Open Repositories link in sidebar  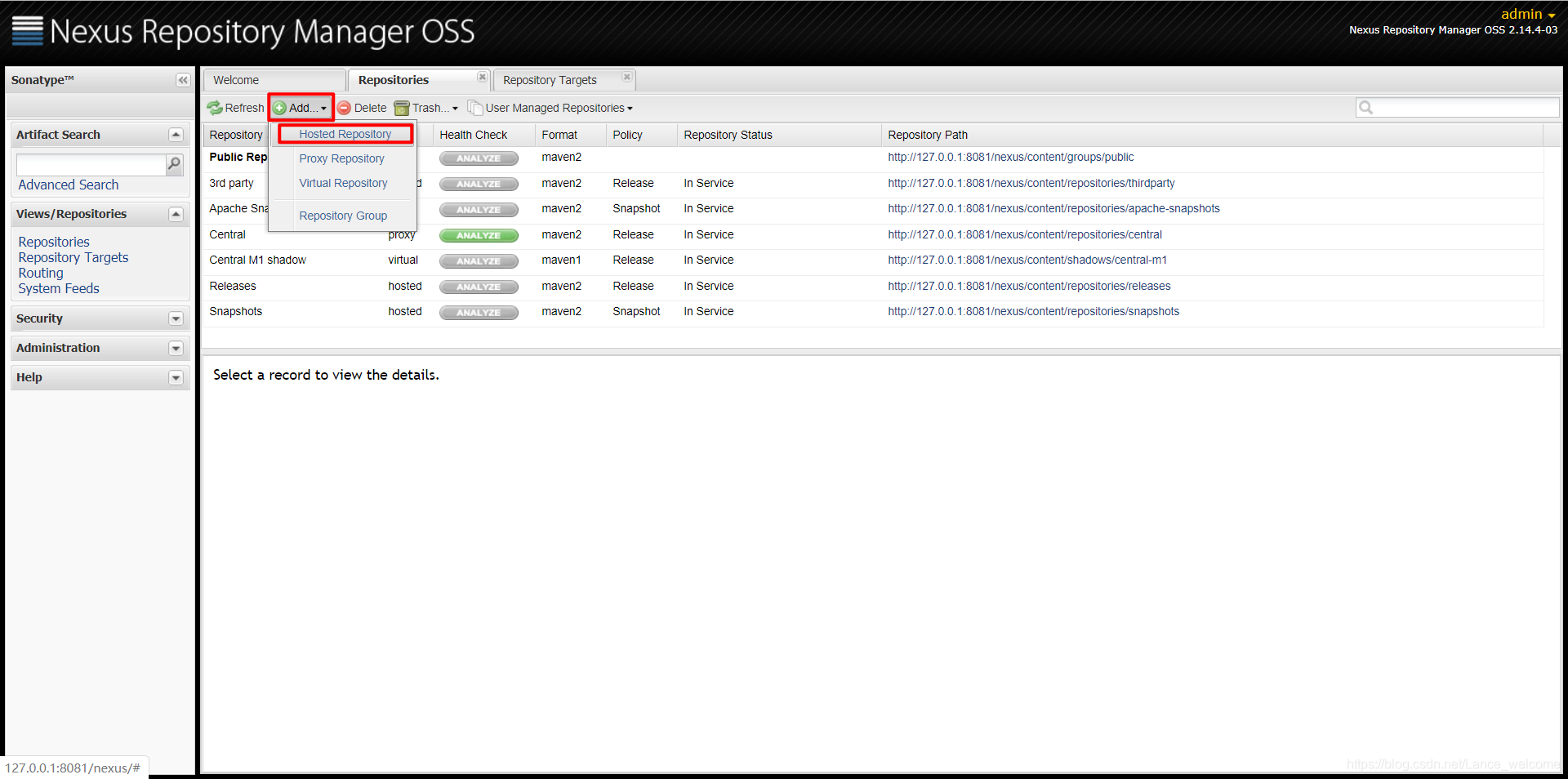click(x=54, y=242)
